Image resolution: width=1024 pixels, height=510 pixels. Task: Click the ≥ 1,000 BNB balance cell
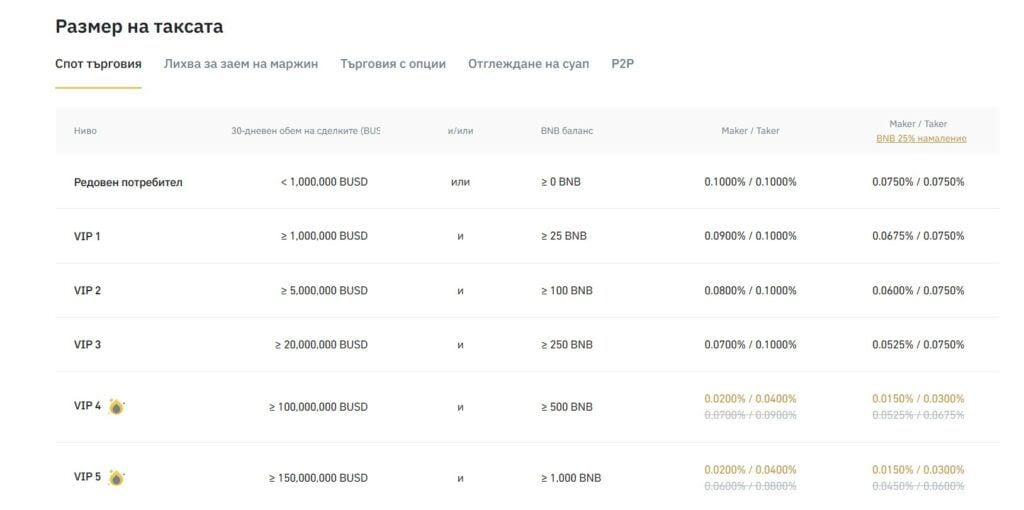pyautogui.click(x=571, y=478)
